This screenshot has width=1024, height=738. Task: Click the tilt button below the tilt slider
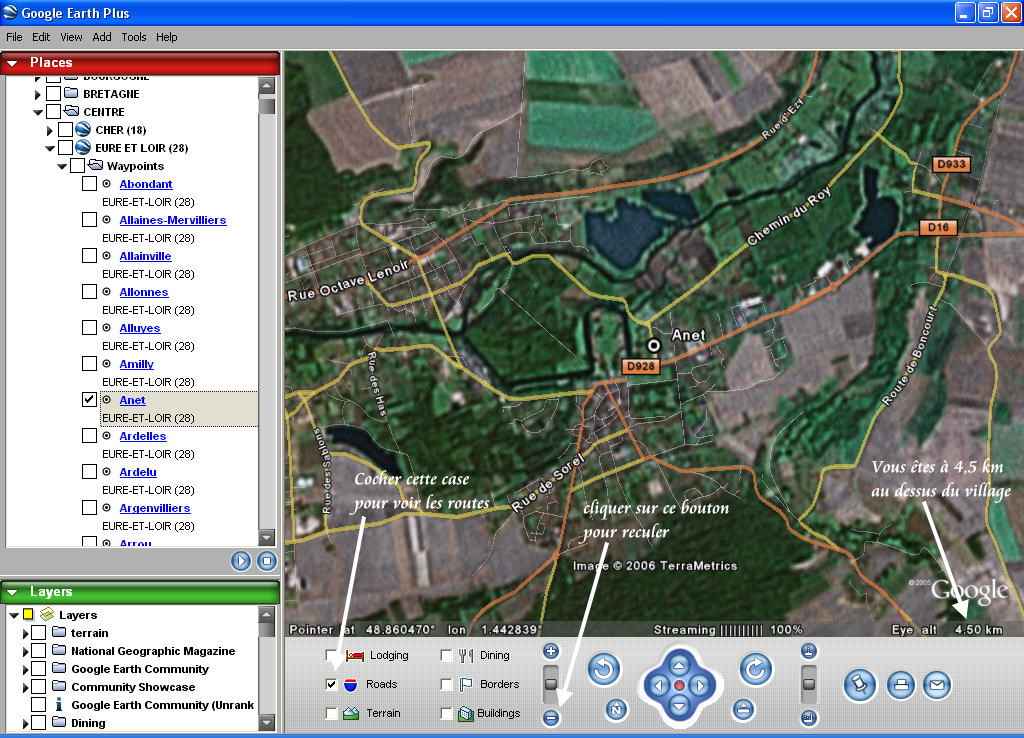808,718
